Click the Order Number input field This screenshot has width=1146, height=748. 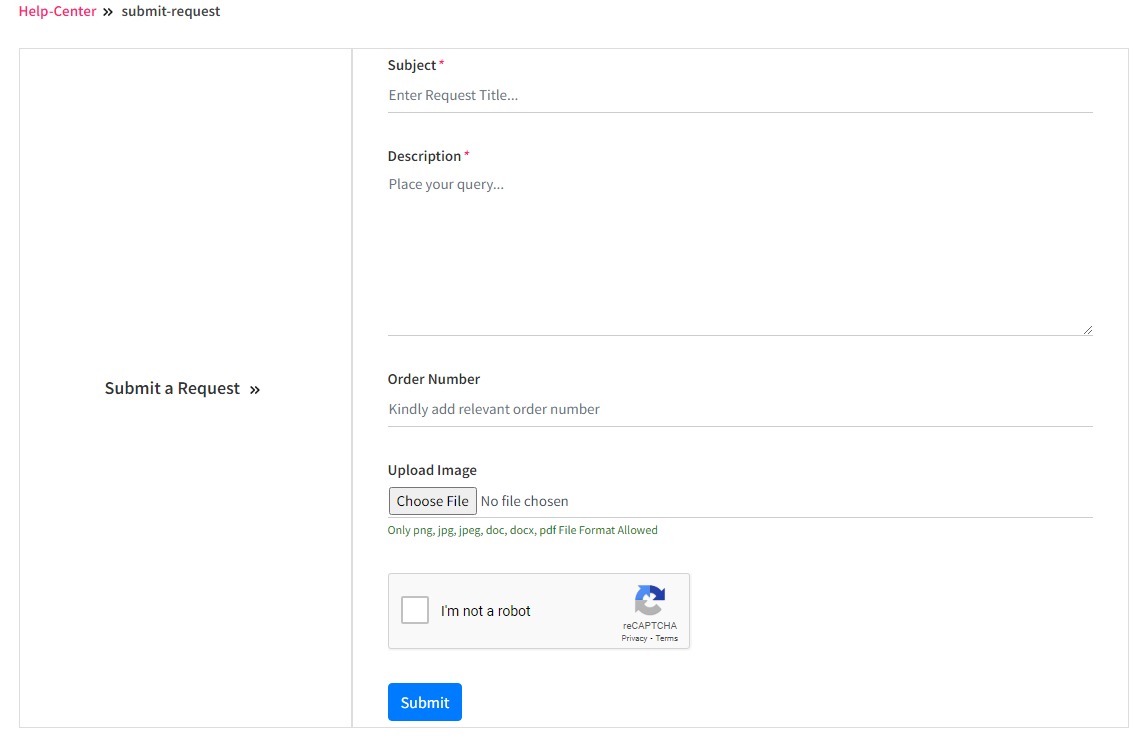click(740, 409)
